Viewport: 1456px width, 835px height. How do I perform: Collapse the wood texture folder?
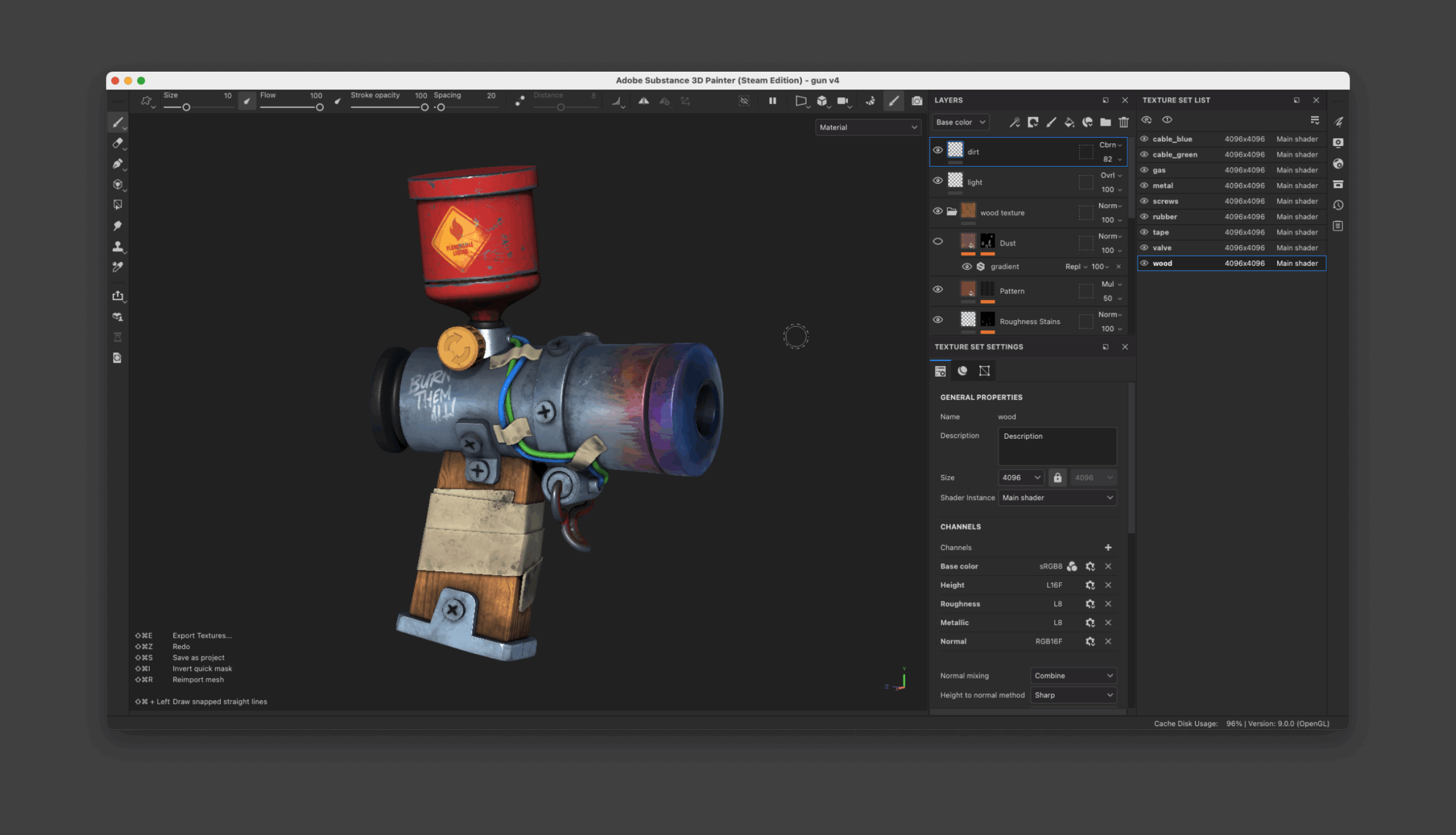pyautogui.click(x=951, y=211)
